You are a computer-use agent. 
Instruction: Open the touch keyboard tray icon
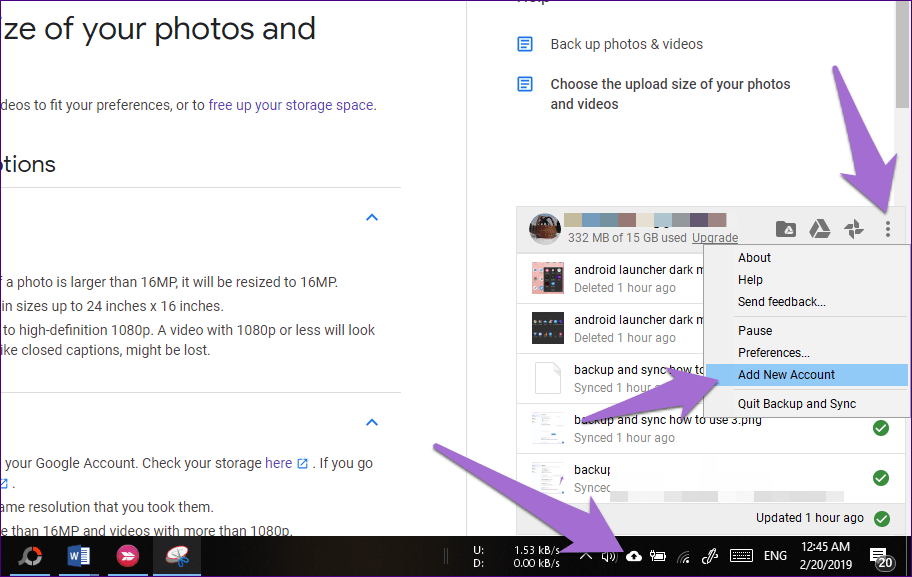(741, 556)
